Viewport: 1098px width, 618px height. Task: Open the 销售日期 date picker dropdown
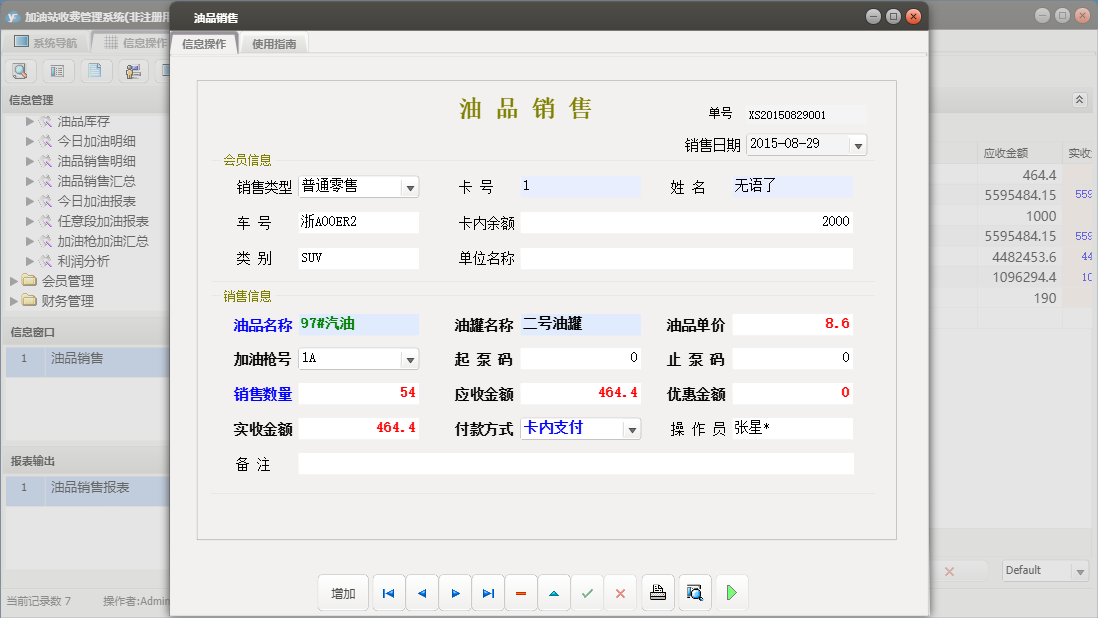tap(858, 144)
